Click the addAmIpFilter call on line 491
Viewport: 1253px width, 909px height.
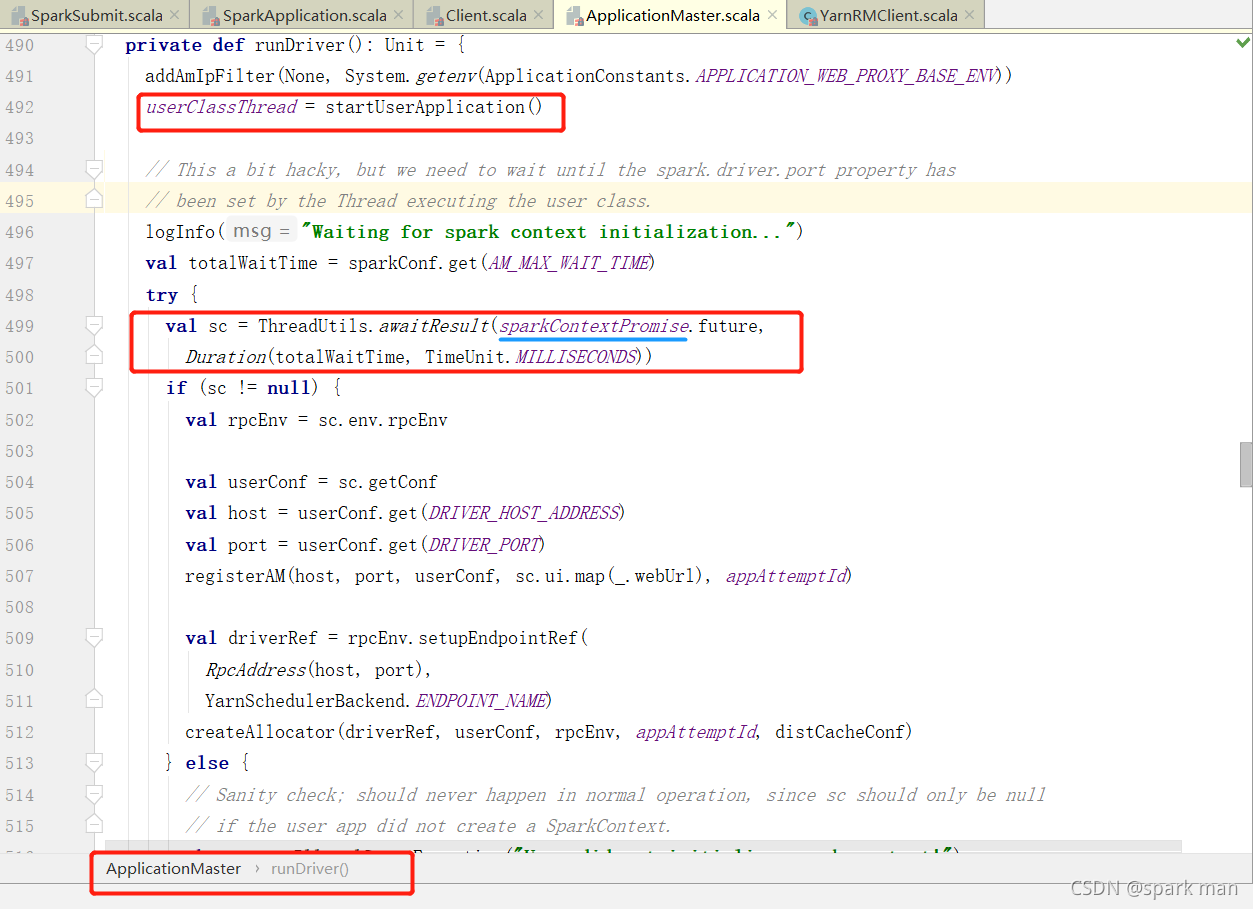point(211,76)
